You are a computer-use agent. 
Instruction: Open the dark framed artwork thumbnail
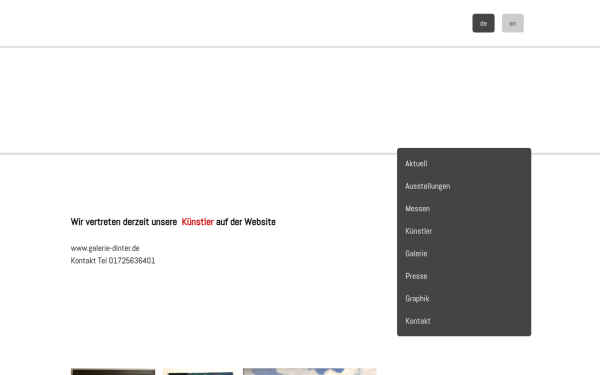pos(113,372)
